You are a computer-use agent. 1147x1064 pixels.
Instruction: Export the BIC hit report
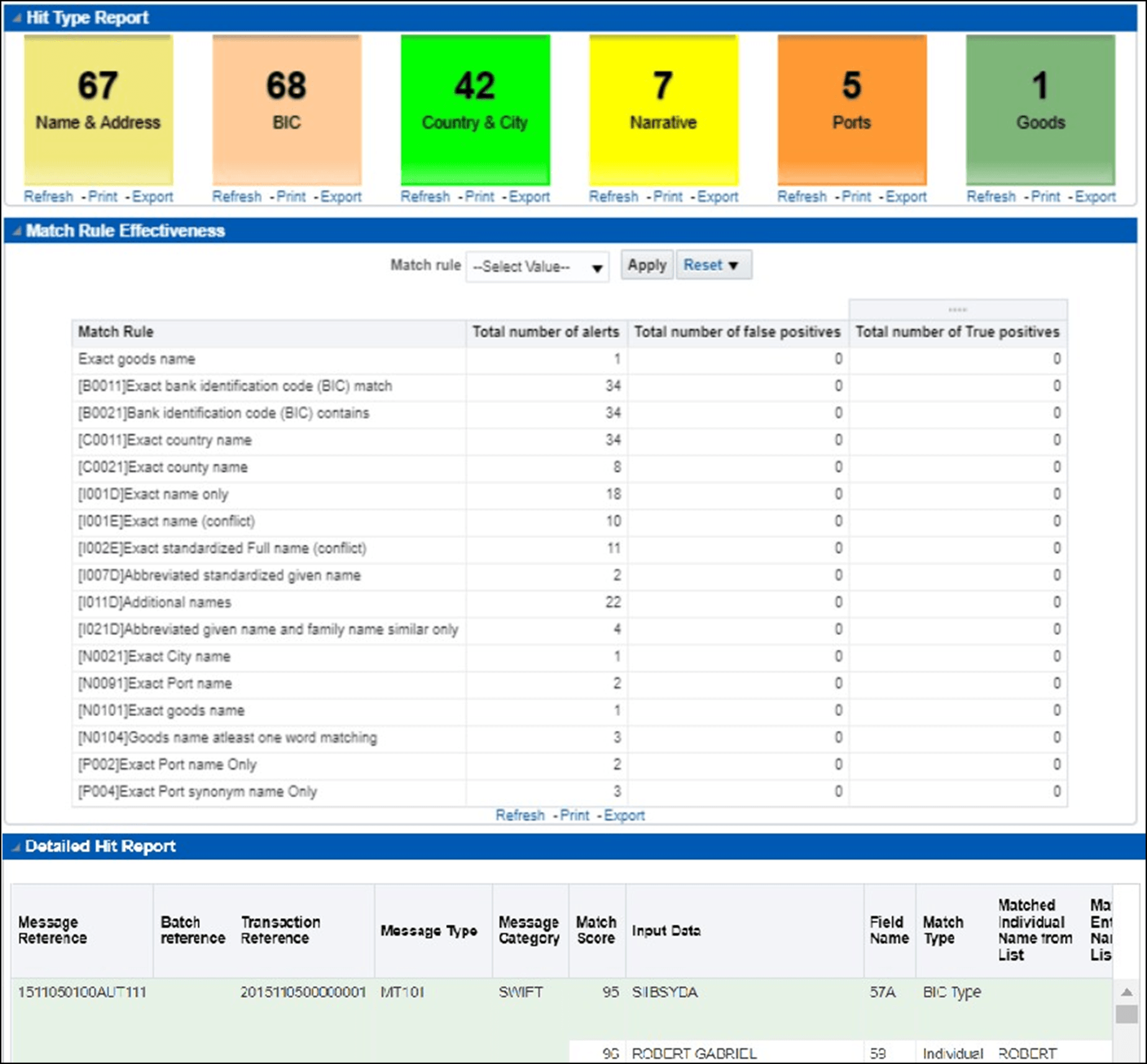(342, 197)
